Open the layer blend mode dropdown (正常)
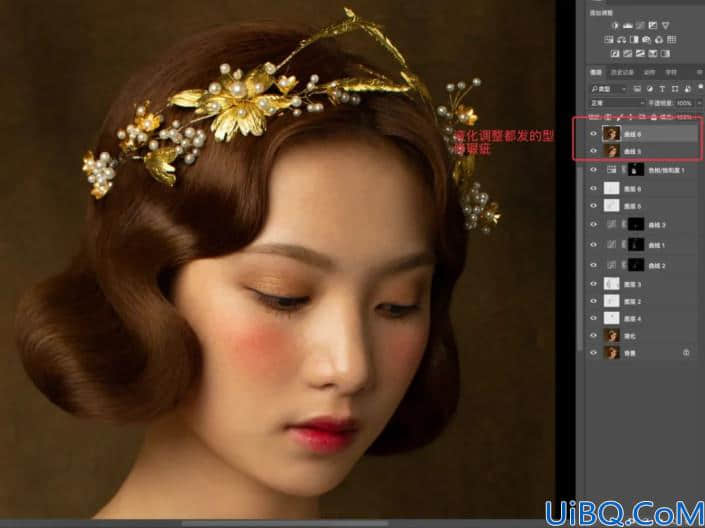 point(618,103)
